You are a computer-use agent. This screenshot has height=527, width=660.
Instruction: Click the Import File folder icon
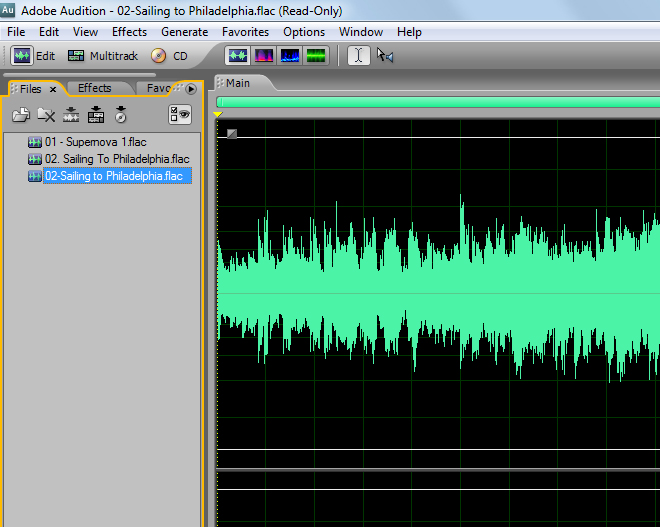[20, 115]
